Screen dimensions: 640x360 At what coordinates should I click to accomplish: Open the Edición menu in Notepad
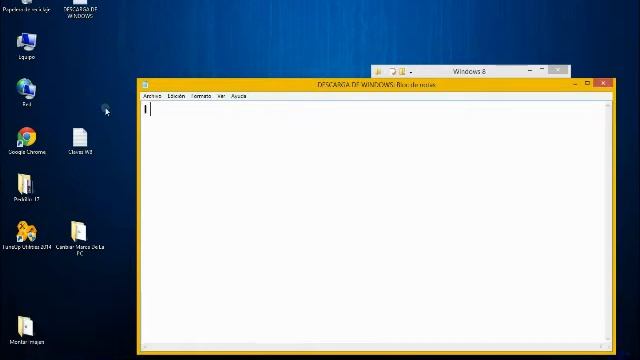176,96
